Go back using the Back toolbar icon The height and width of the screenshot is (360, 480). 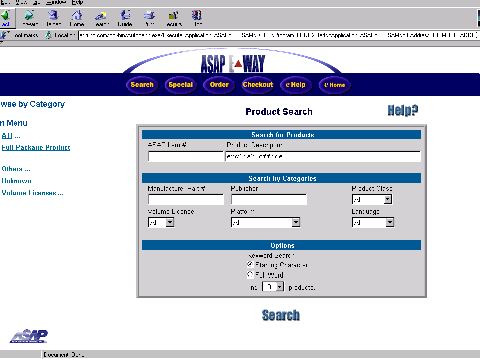(5, 18)
